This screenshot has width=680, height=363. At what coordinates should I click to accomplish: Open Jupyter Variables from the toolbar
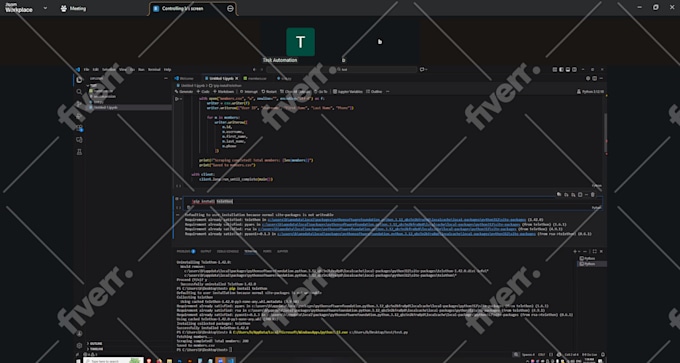click(347, 92)
